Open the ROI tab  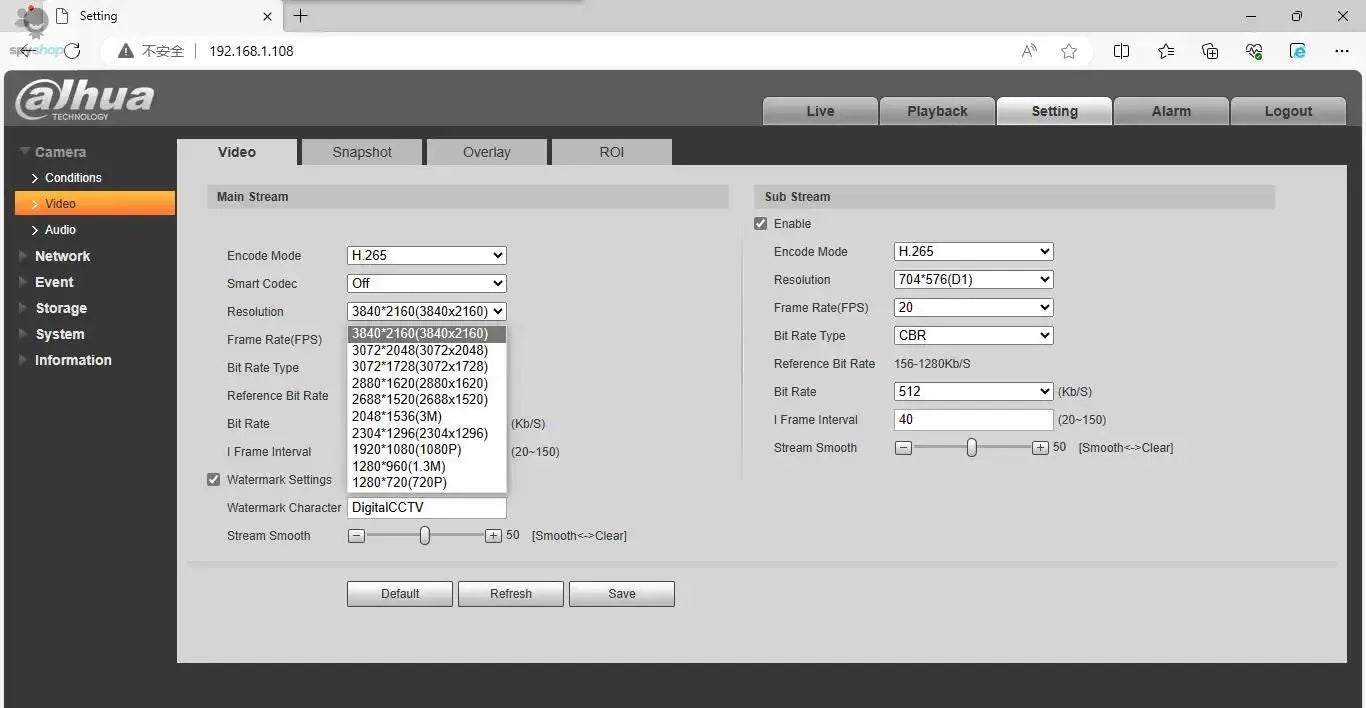(x=611, y=151)
